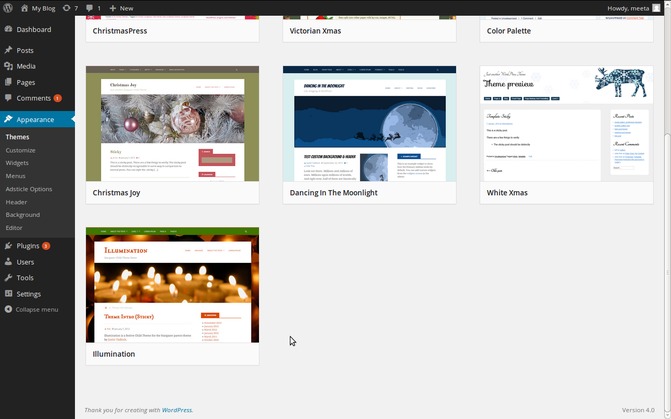Click the My Blog site name

point(43,8)
